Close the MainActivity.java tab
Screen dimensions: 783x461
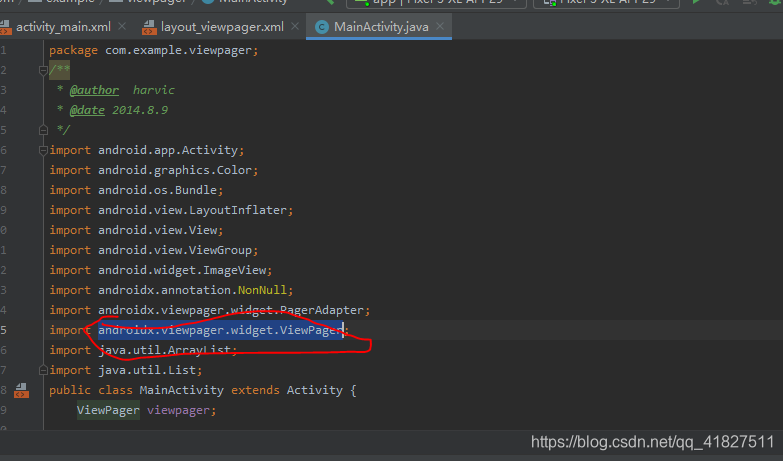[x=440, y=26]
